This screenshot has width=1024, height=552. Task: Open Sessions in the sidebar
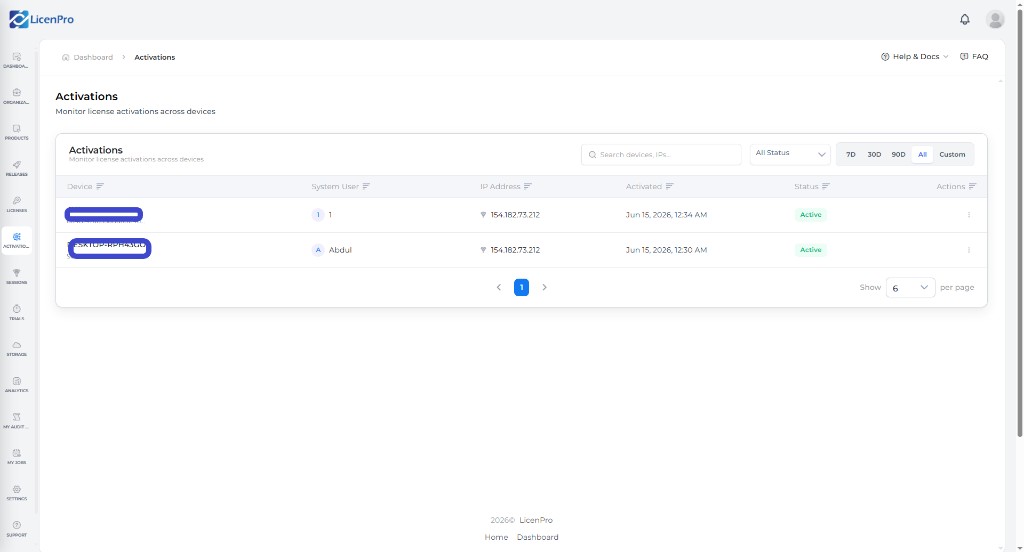point(16,276)
